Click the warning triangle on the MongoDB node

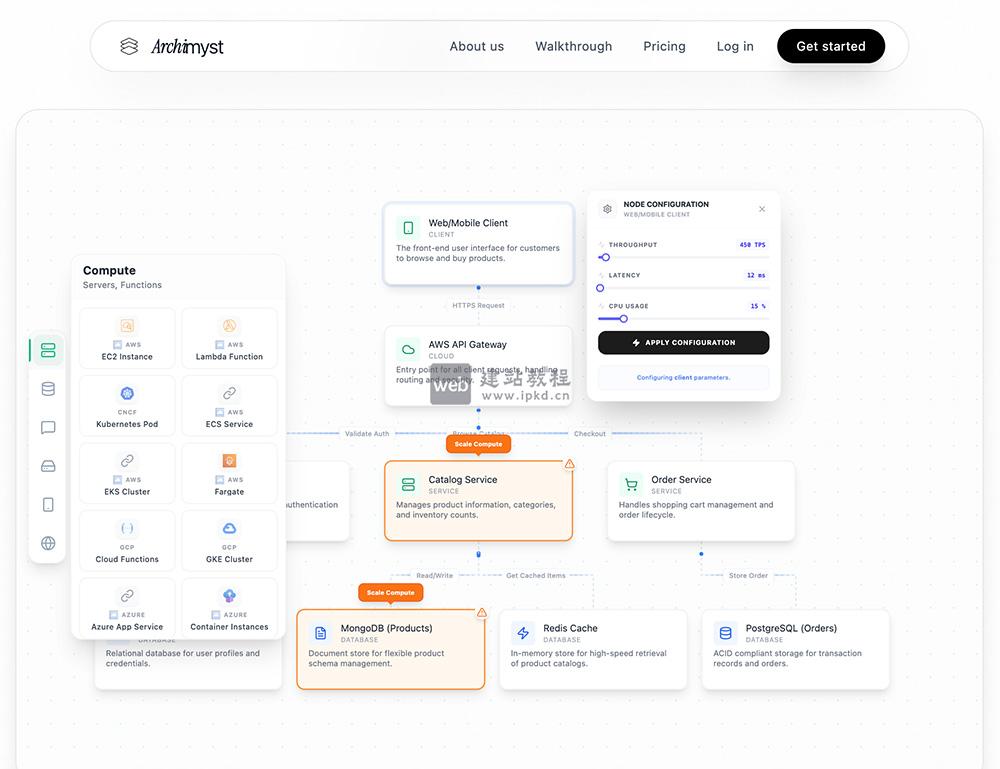[481, 612]
